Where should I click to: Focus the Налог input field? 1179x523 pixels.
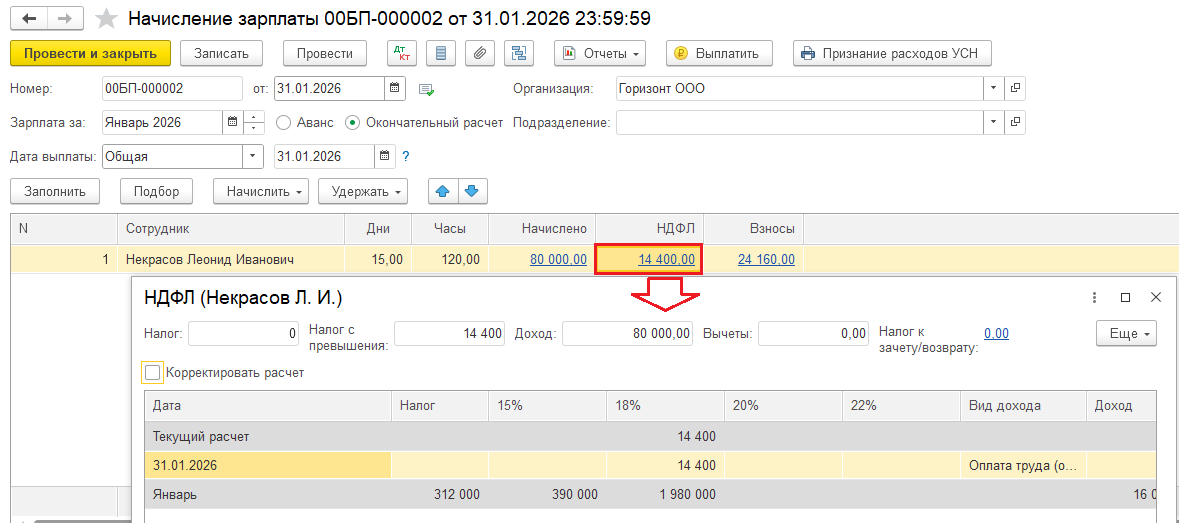(245, 334)
